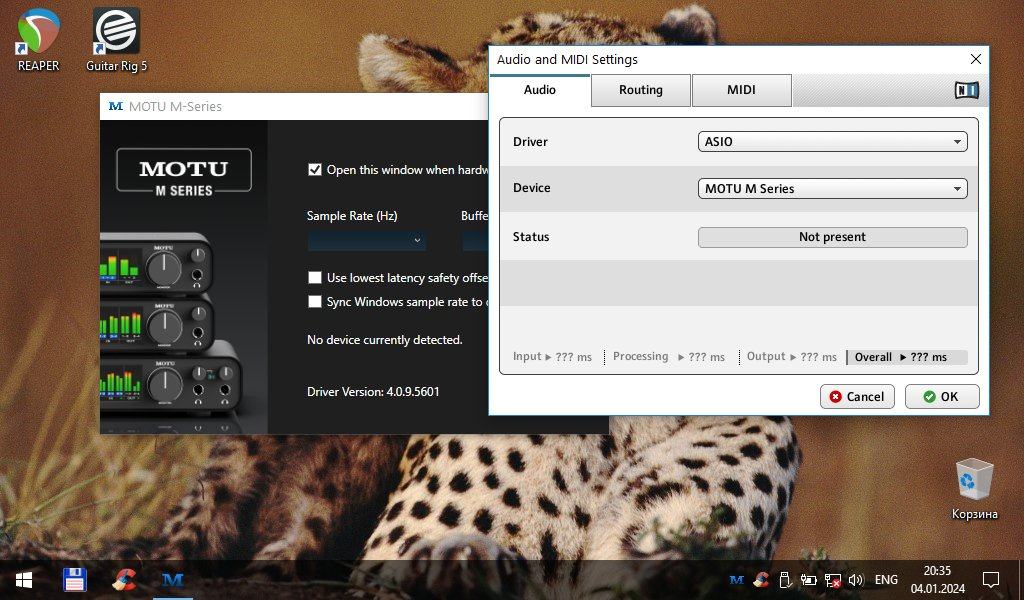Open the REAPER desktop shortcut
The image size is (1024, 600).
click(38, 33)
